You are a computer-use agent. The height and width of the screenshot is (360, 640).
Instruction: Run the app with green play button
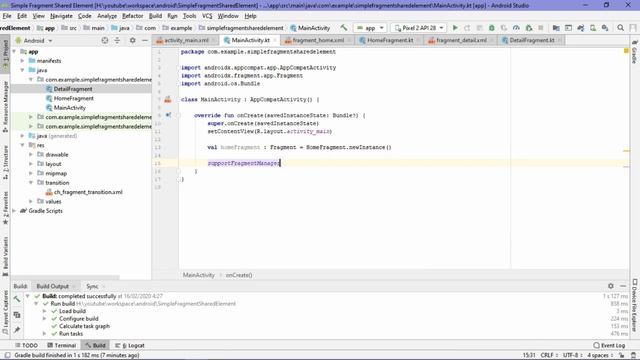pos(455,28)
